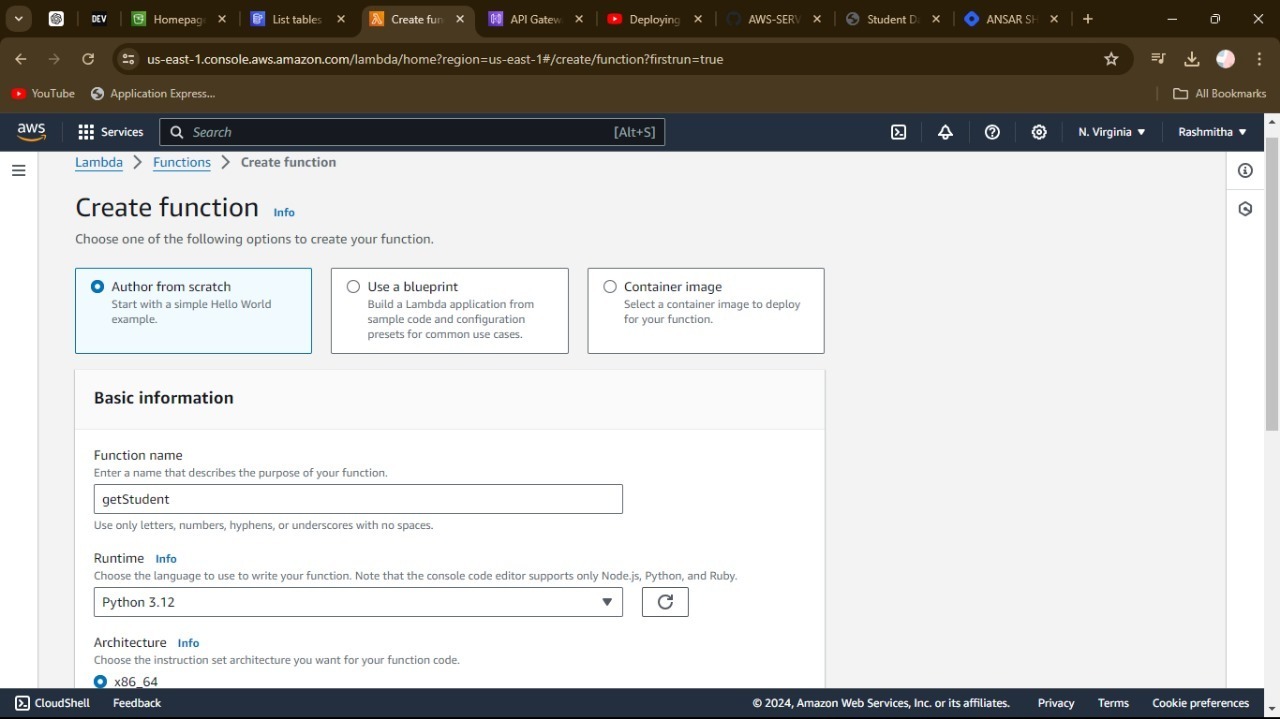Image resolution: width=1280 pixels, height=719 pixels.
Task: Reload the browser page
Action: [88, 59]
